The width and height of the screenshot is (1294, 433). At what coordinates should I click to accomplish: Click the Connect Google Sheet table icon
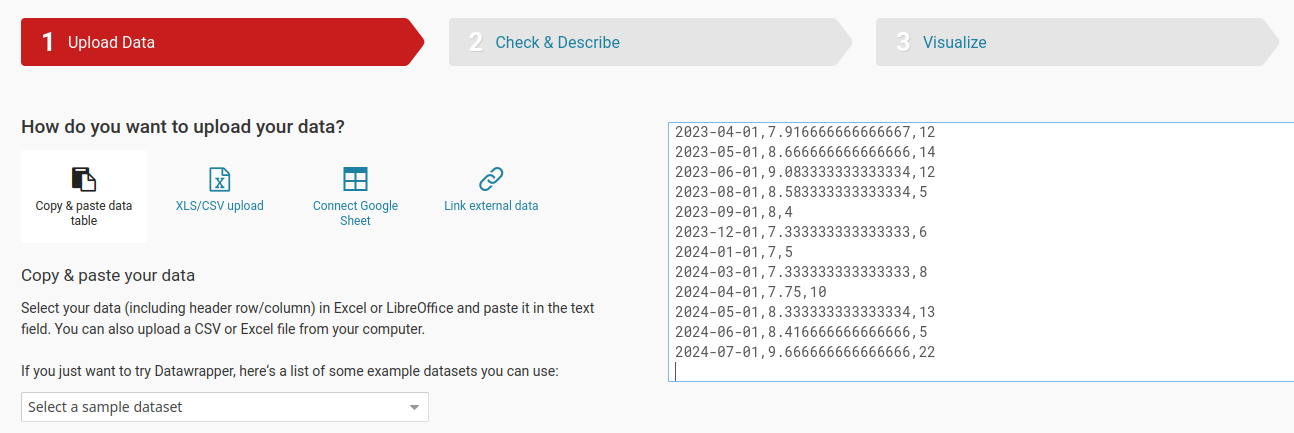pyautogui.click(x=355, y=179)
